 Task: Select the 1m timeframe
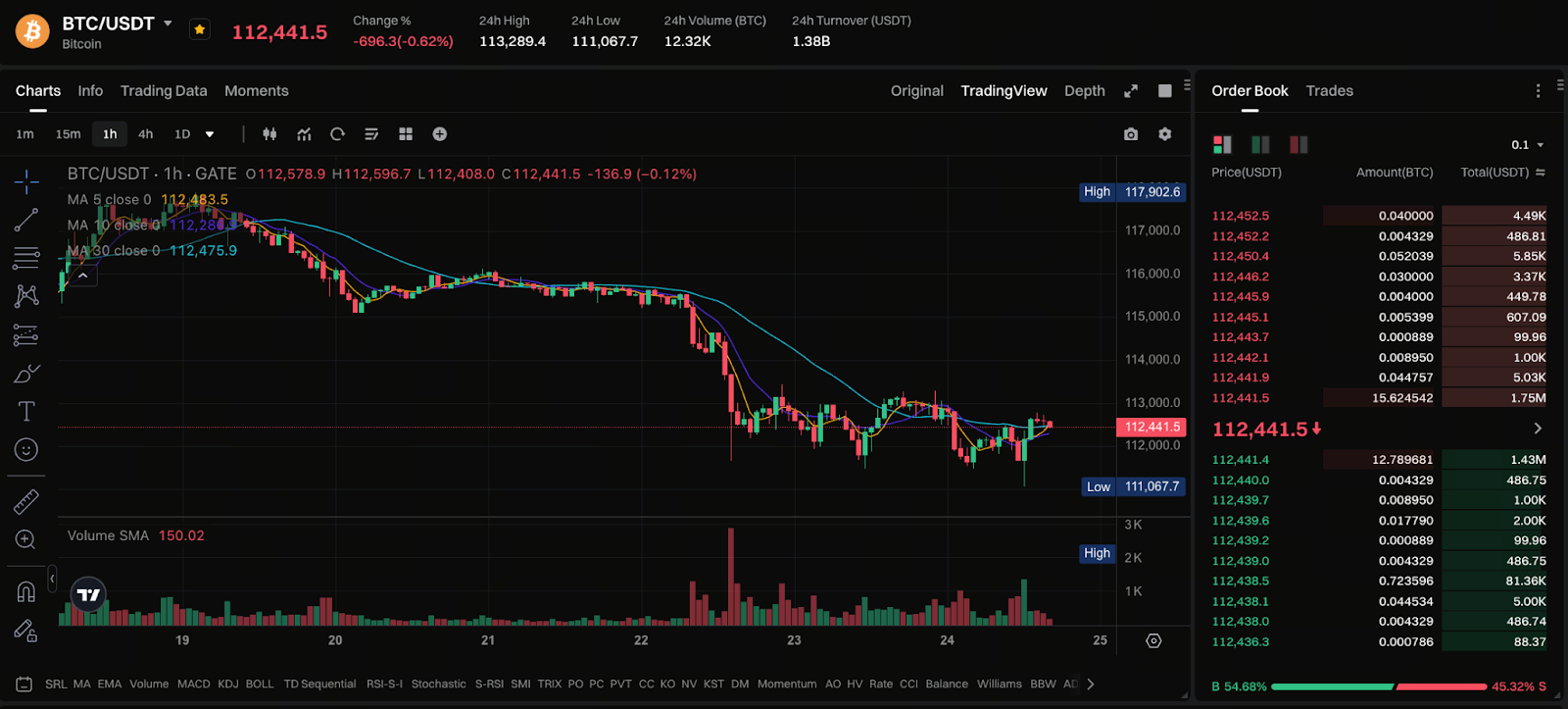point(25,134)
